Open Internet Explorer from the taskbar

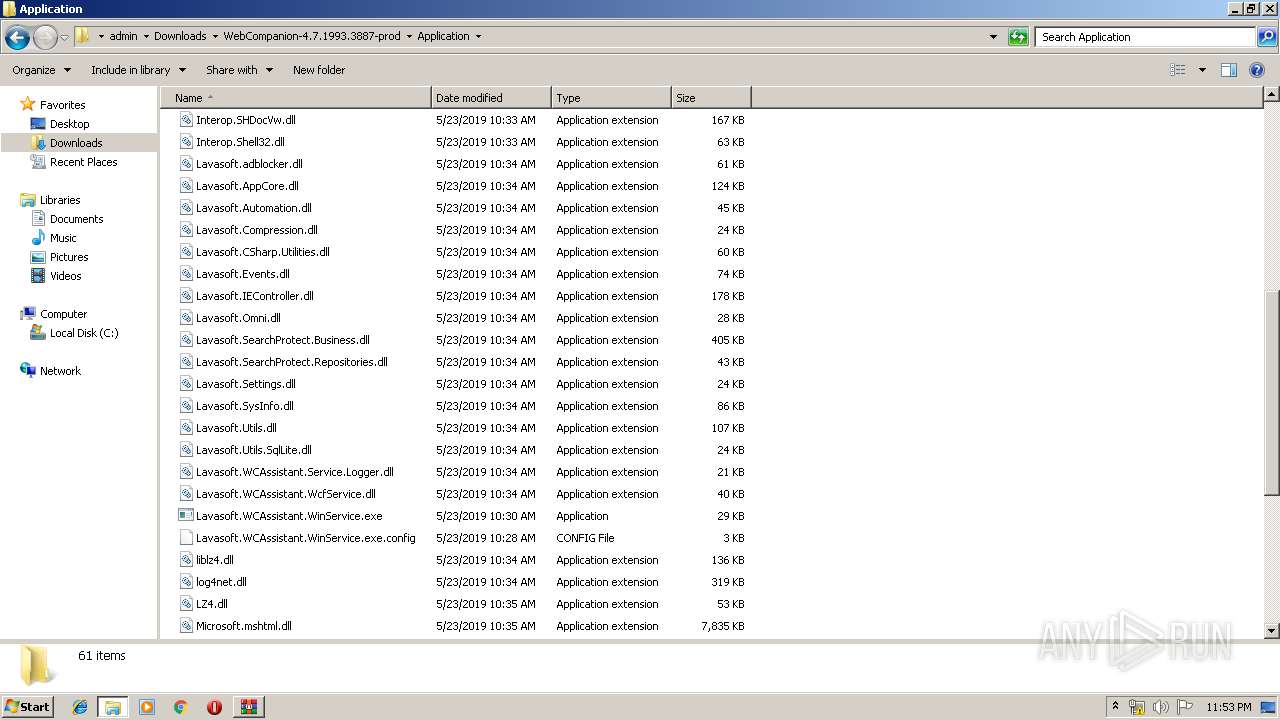tap(80, 707)
